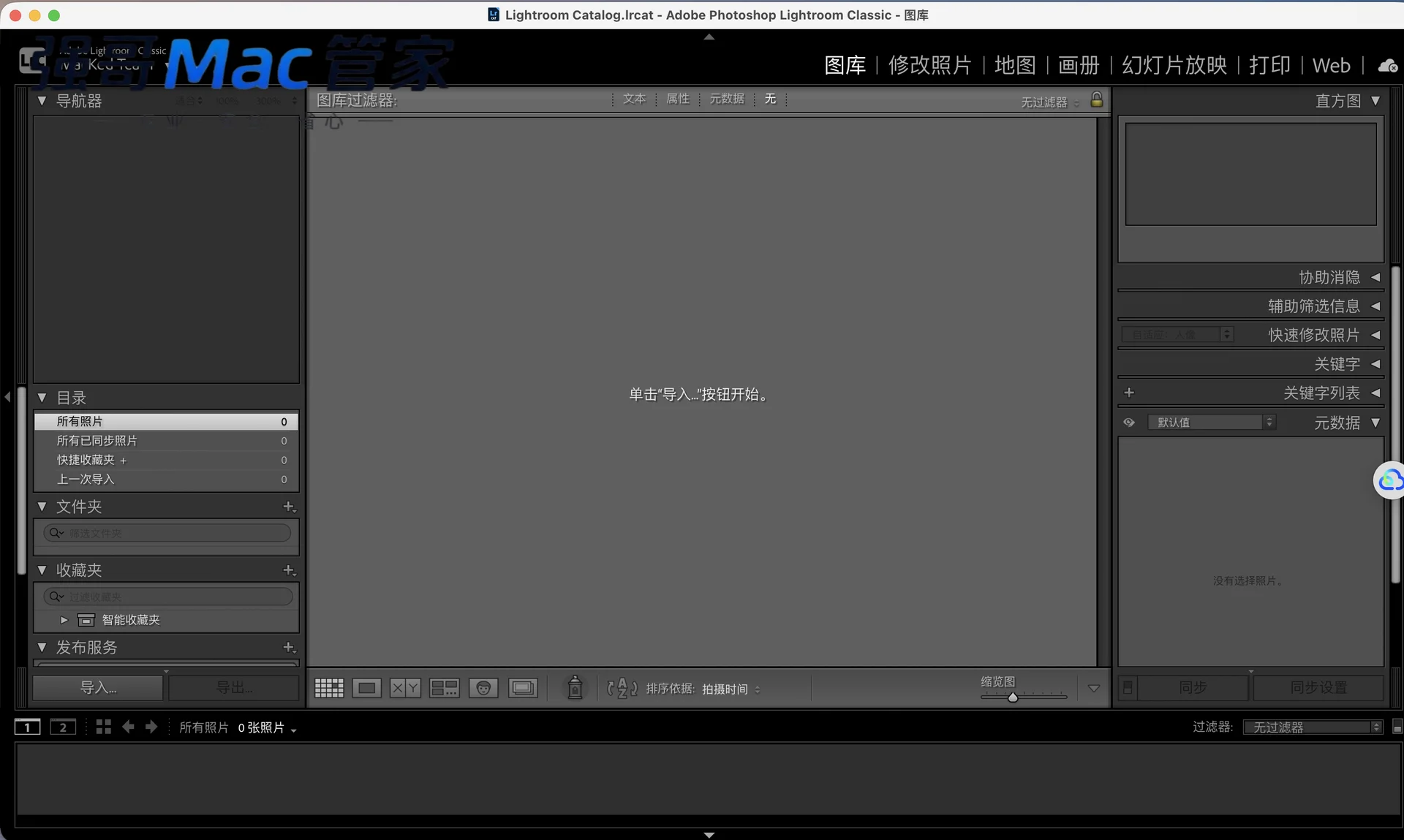The height and width of the screenshot is (840, 1404).
Task: Switch to 修改照片 module
Action: point(929,65)
